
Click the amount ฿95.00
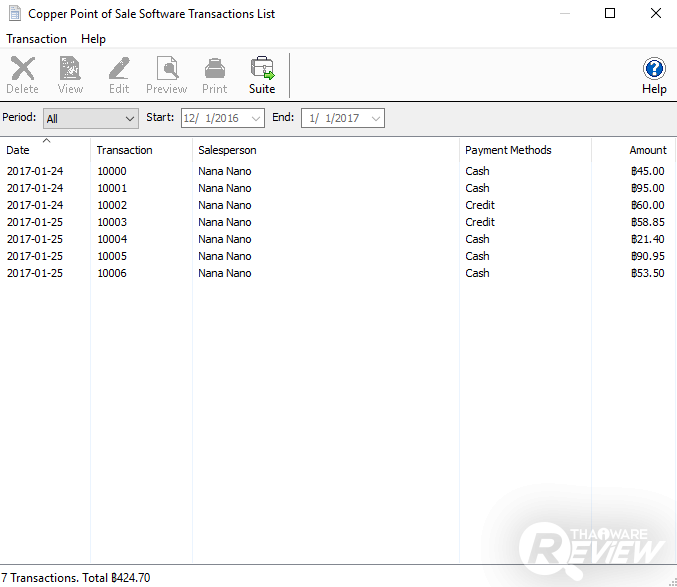point(648,188)
